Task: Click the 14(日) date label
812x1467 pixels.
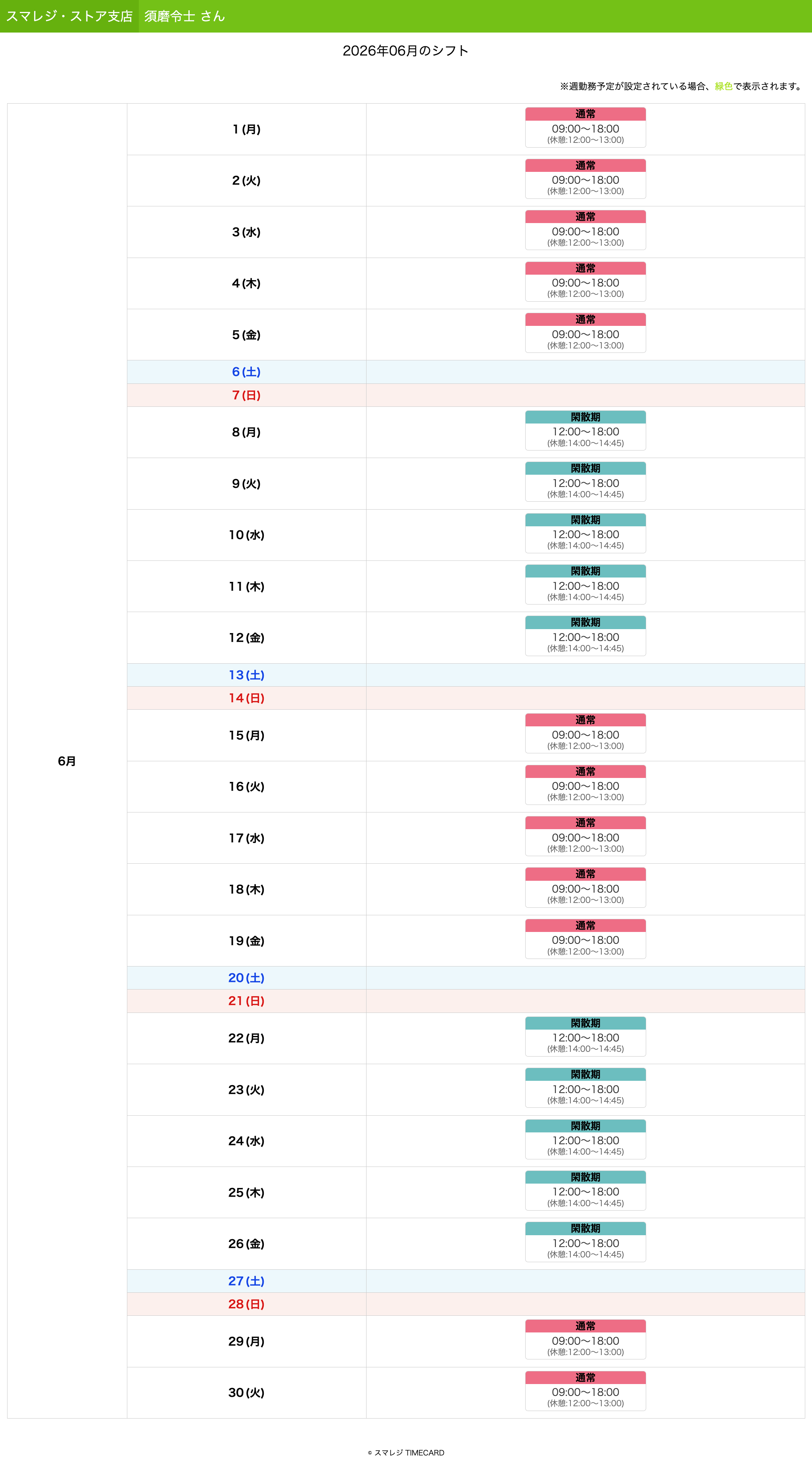Action: [x=246, y=698]
